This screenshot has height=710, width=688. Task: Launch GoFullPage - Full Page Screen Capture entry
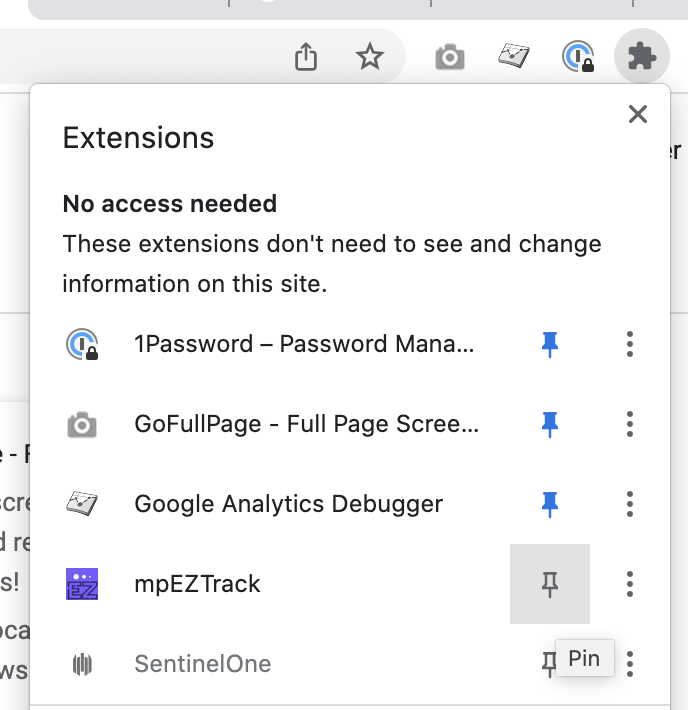pyautogui.click(x=306, y=425)
